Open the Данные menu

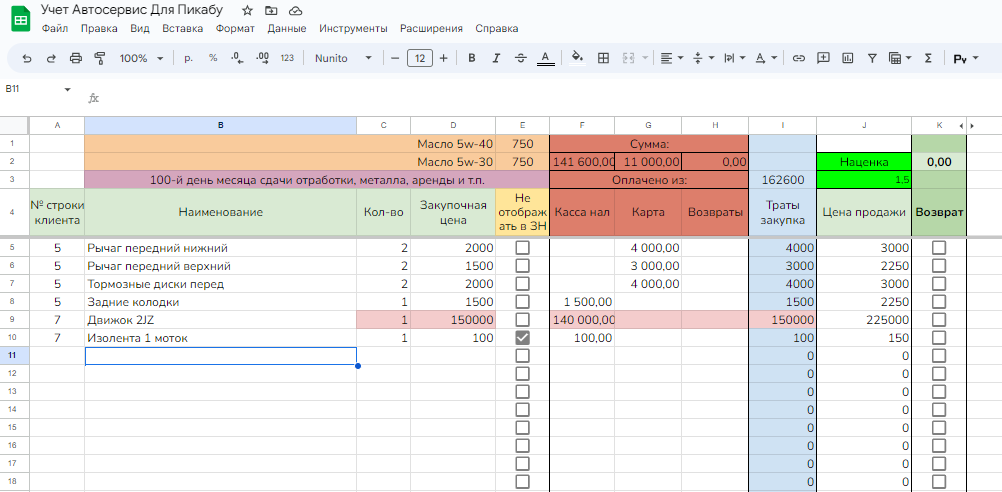(x=287, y=29)
